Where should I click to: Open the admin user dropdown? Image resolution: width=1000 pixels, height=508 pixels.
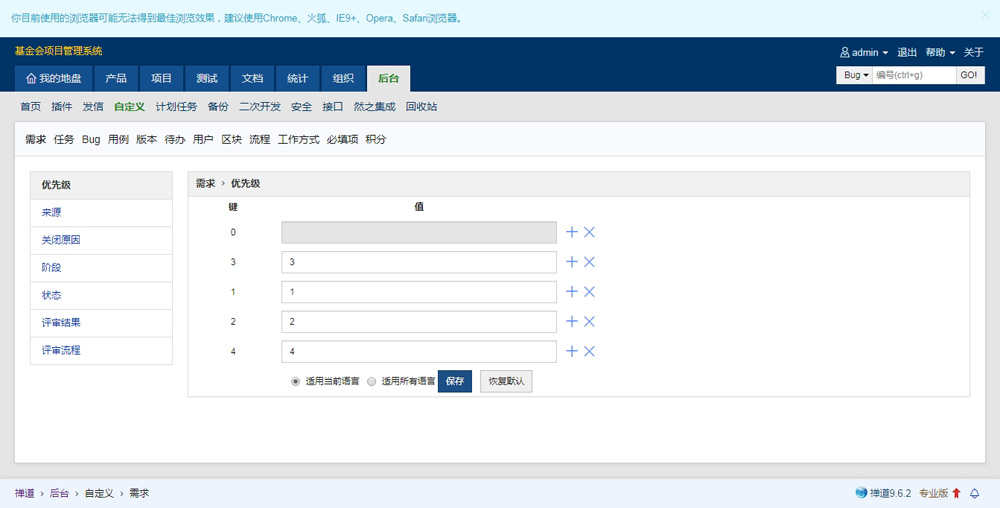864,52
